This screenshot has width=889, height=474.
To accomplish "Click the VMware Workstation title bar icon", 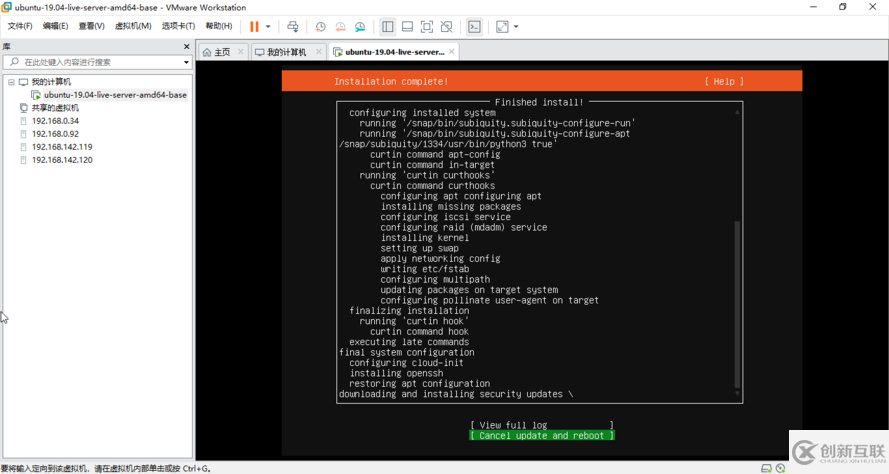I will [x=7, y=7].
